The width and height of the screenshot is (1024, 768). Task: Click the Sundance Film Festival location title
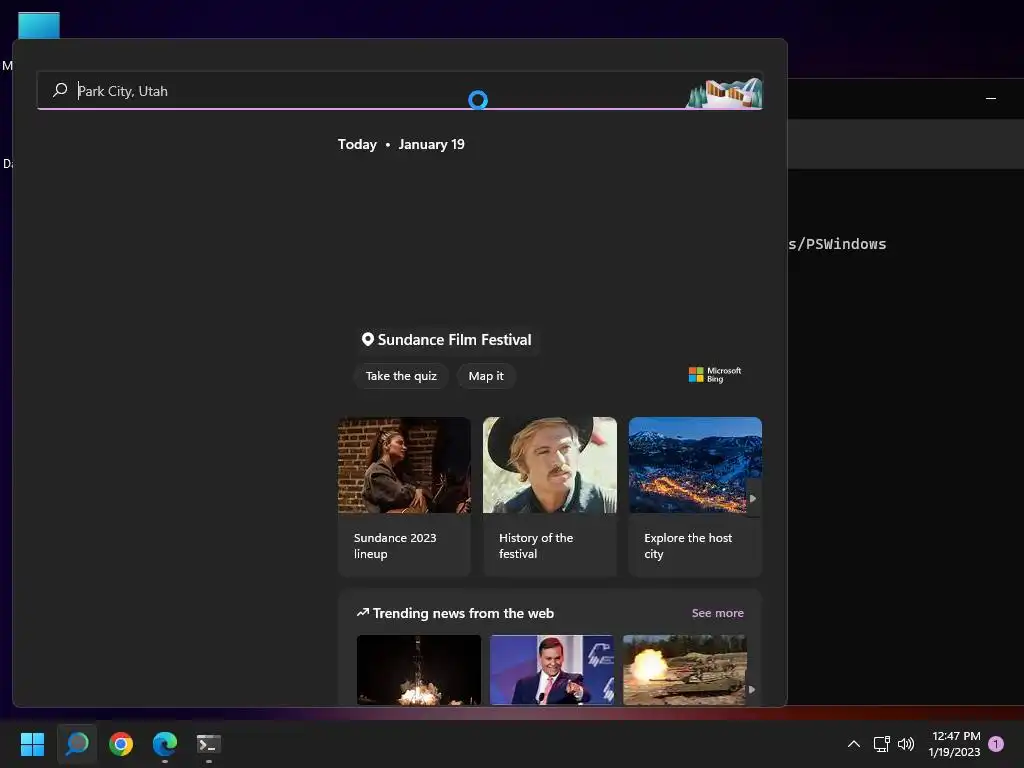tap(447, 340)
